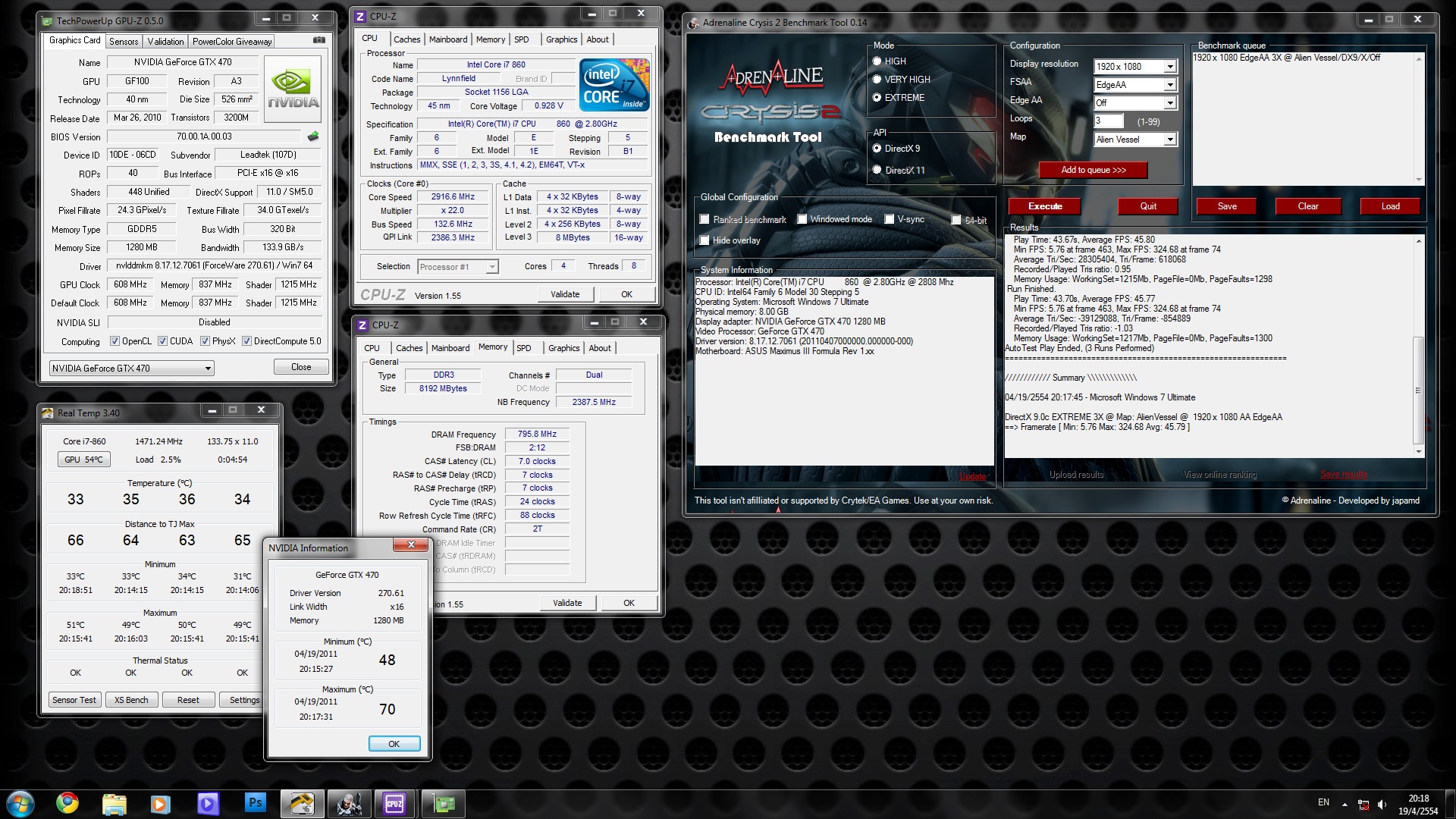The image size is (1456, 819).
Task: Open Google Chrome from the taskbar
Action: [67, 803]
